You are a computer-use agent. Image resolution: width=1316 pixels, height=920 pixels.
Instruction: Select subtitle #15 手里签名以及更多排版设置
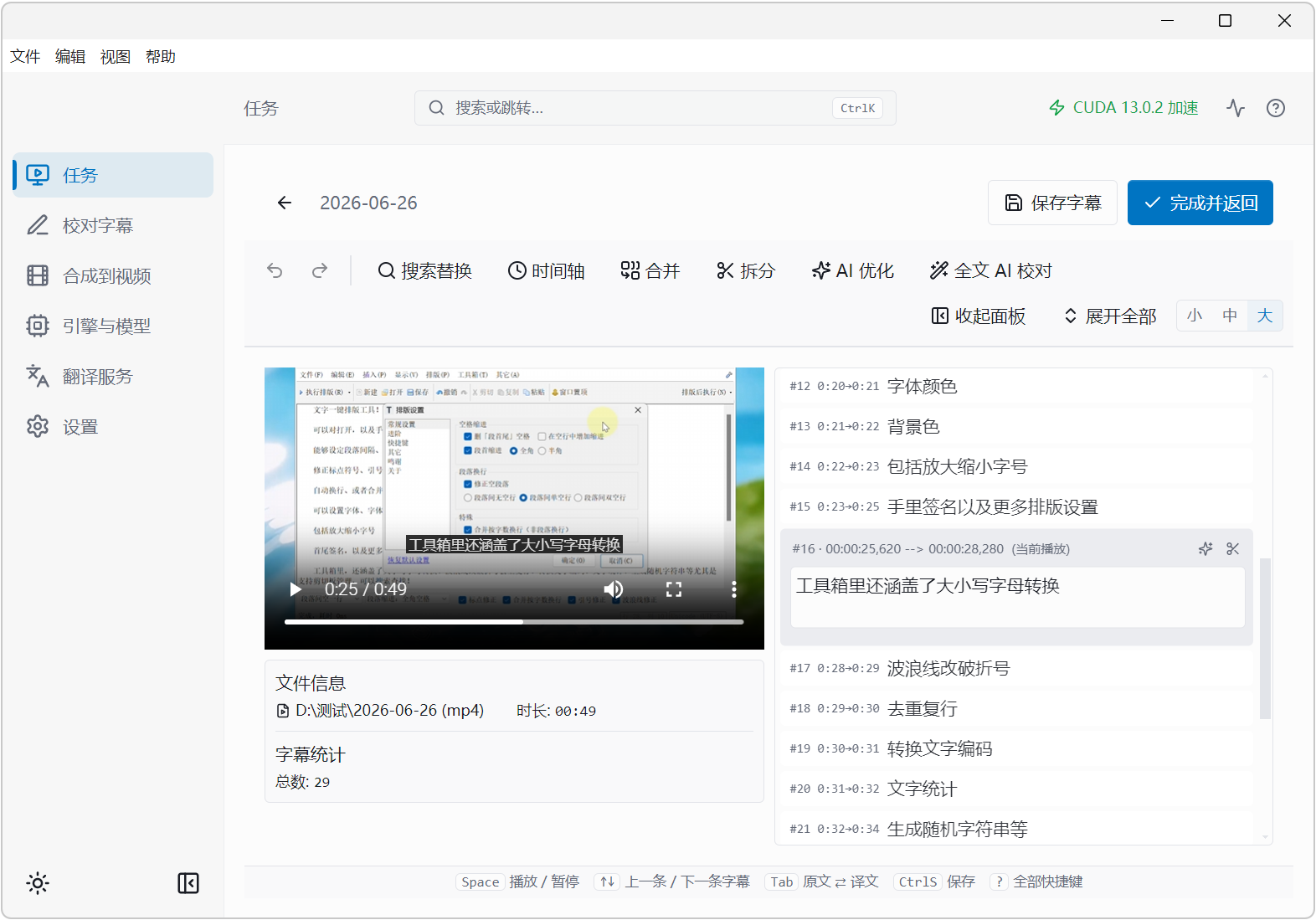click(1017, 506)
